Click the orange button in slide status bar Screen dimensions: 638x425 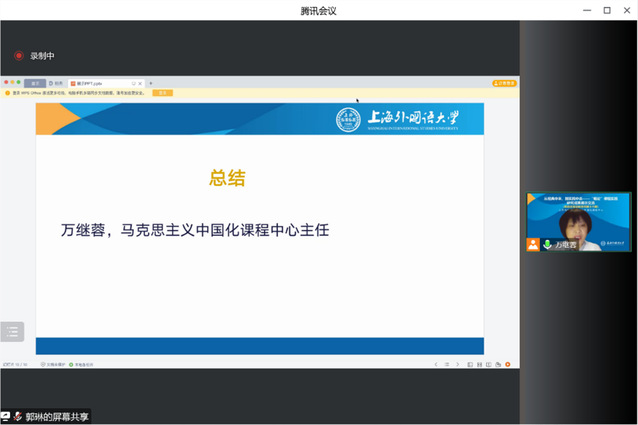click(507, 364)
